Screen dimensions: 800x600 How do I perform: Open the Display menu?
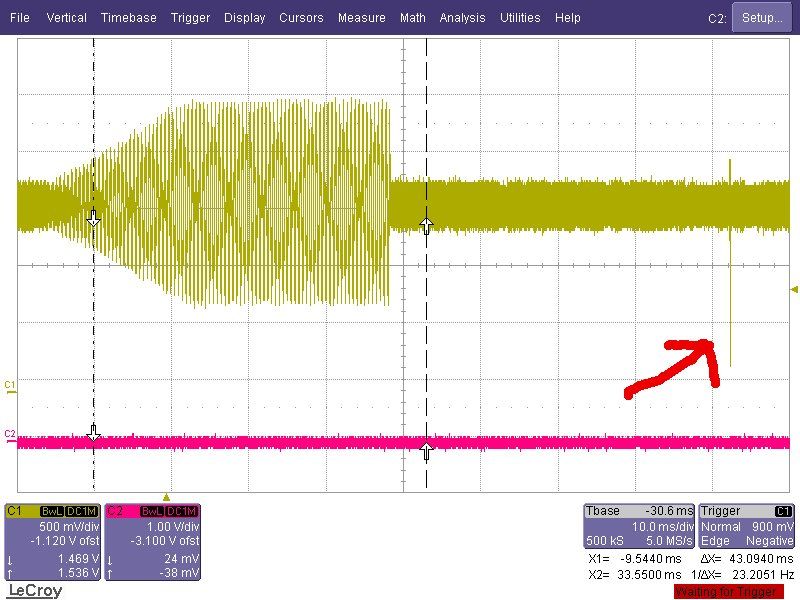click(x=244, y=18)
